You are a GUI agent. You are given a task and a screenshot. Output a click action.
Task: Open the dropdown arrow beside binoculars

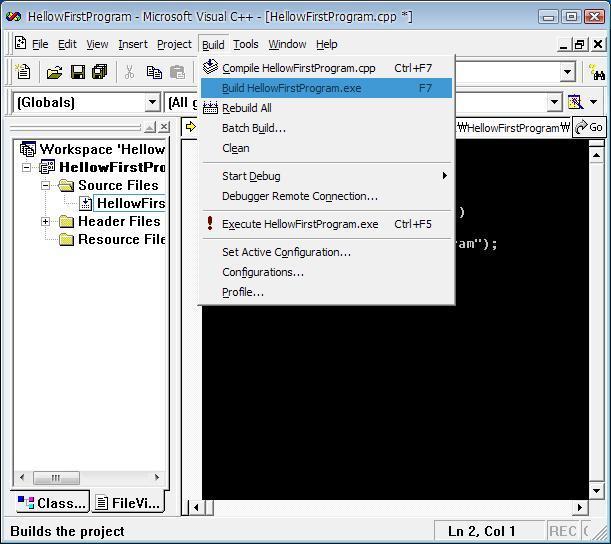(568, 72)
